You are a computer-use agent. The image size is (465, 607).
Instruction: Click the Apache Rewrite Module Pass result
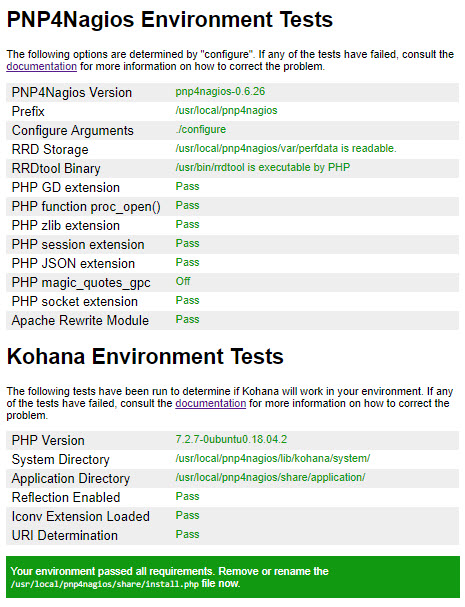187,319
